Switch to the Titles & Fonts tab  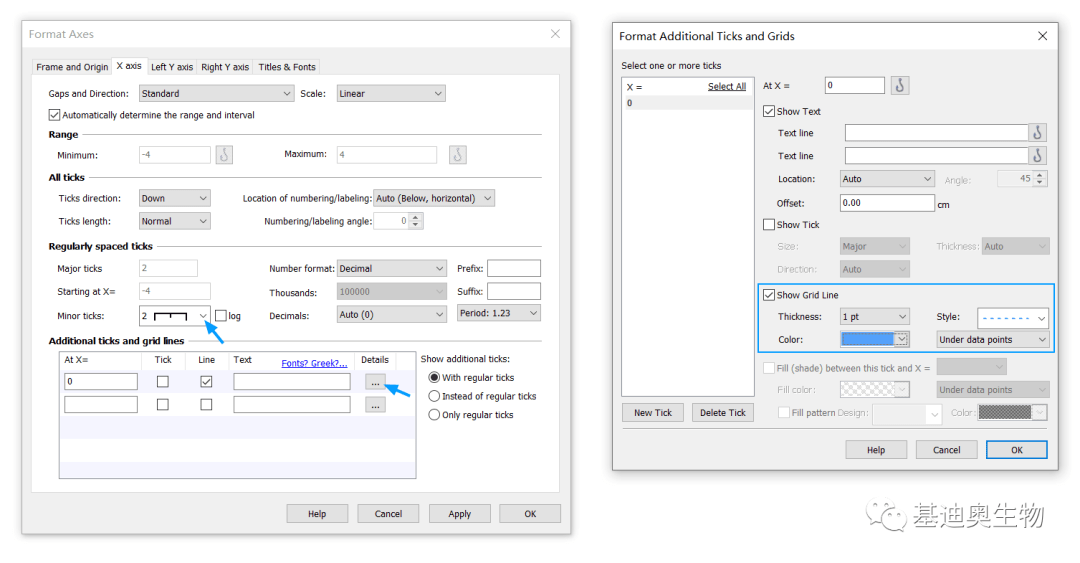(287, 67)
